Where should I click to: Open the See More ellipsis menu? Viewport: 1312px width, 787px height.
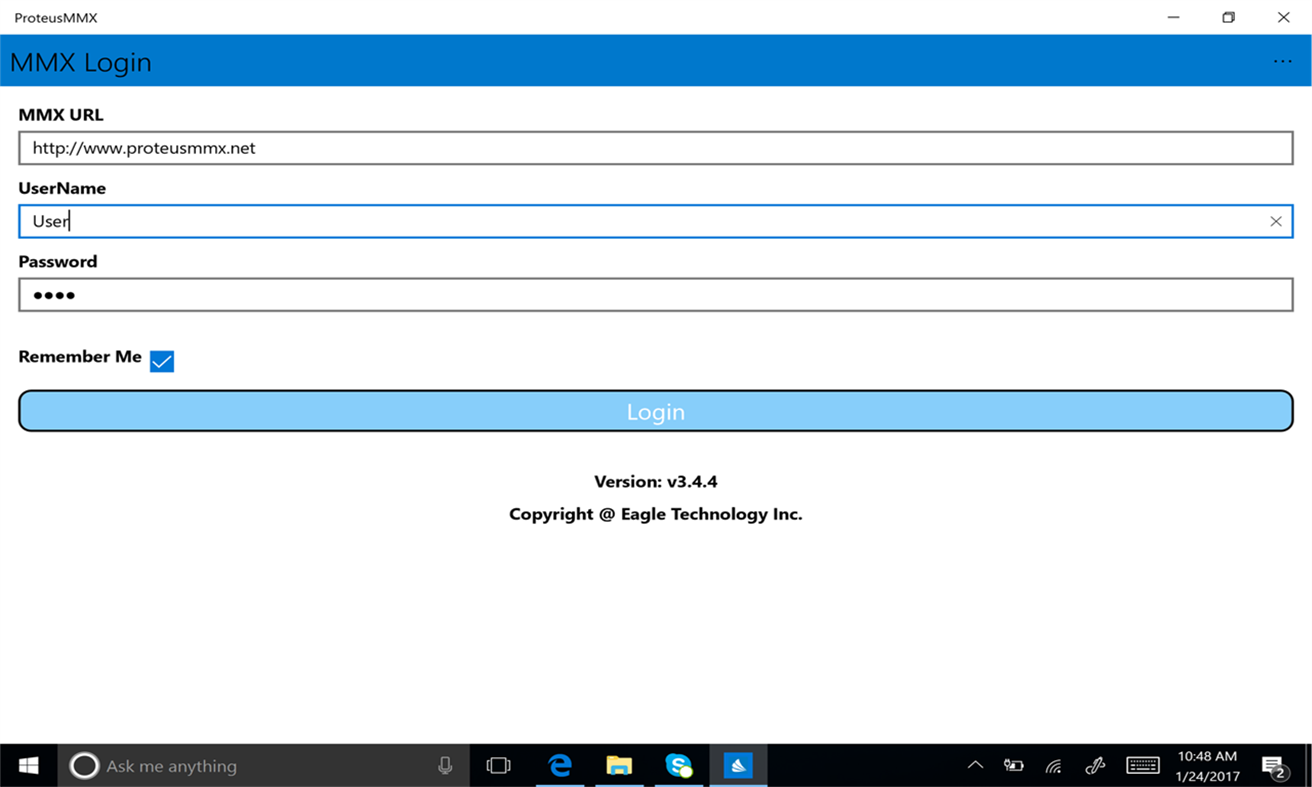coord(1282,61)
